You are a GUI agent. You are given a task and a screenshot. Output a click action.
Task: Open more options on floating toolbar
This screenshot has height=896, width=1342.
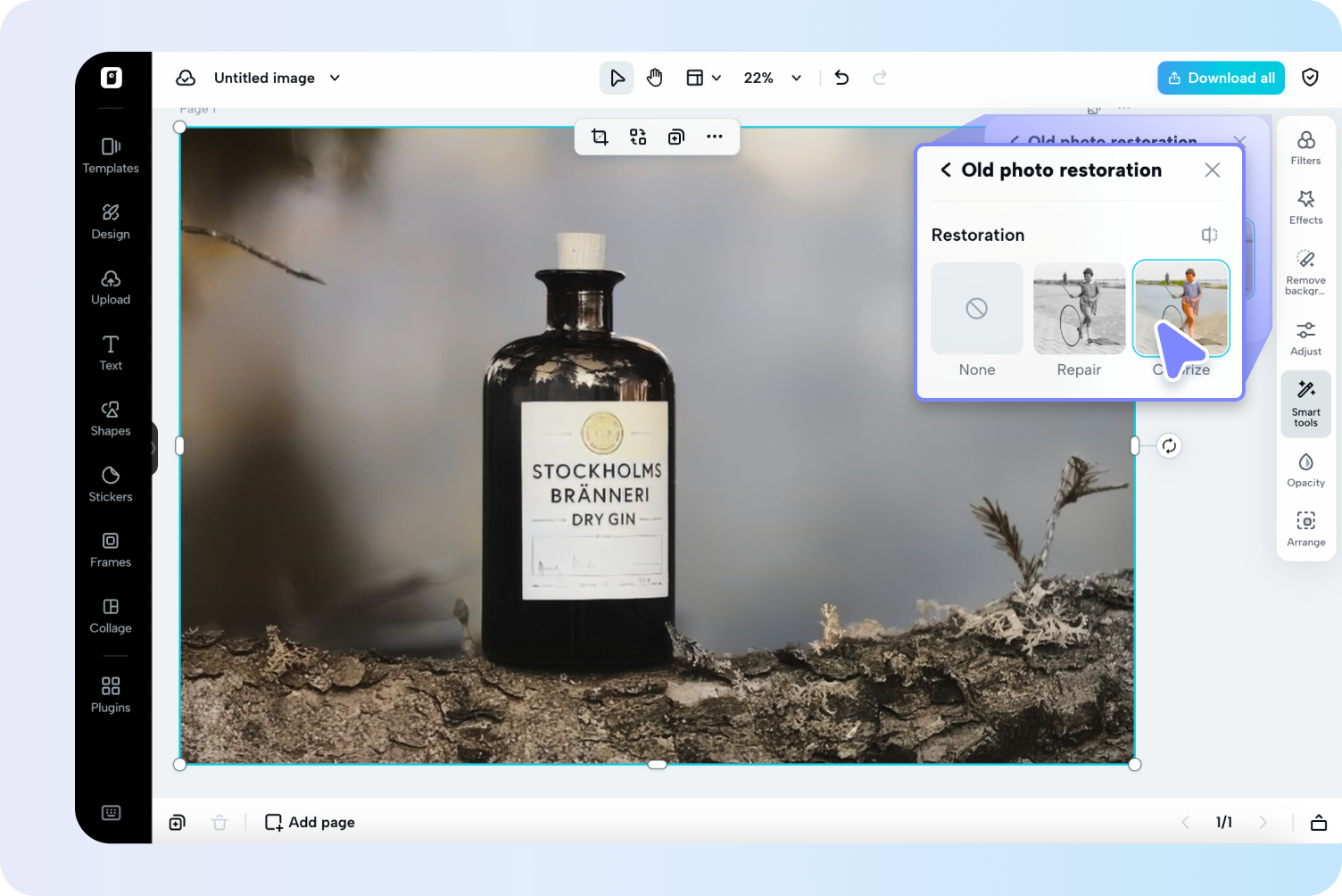click(715, 137)
